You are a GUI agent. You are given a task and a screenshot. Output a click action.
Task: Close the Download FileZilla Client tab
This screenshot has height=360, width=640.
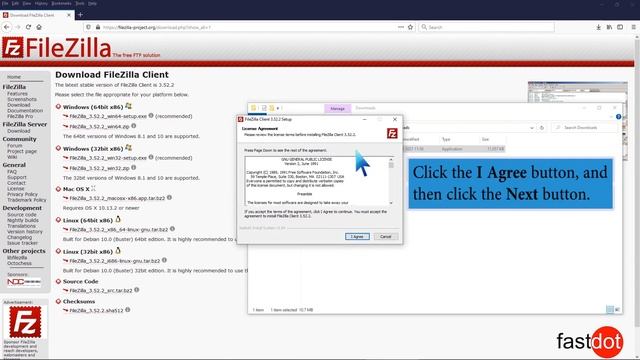[69, 15]
